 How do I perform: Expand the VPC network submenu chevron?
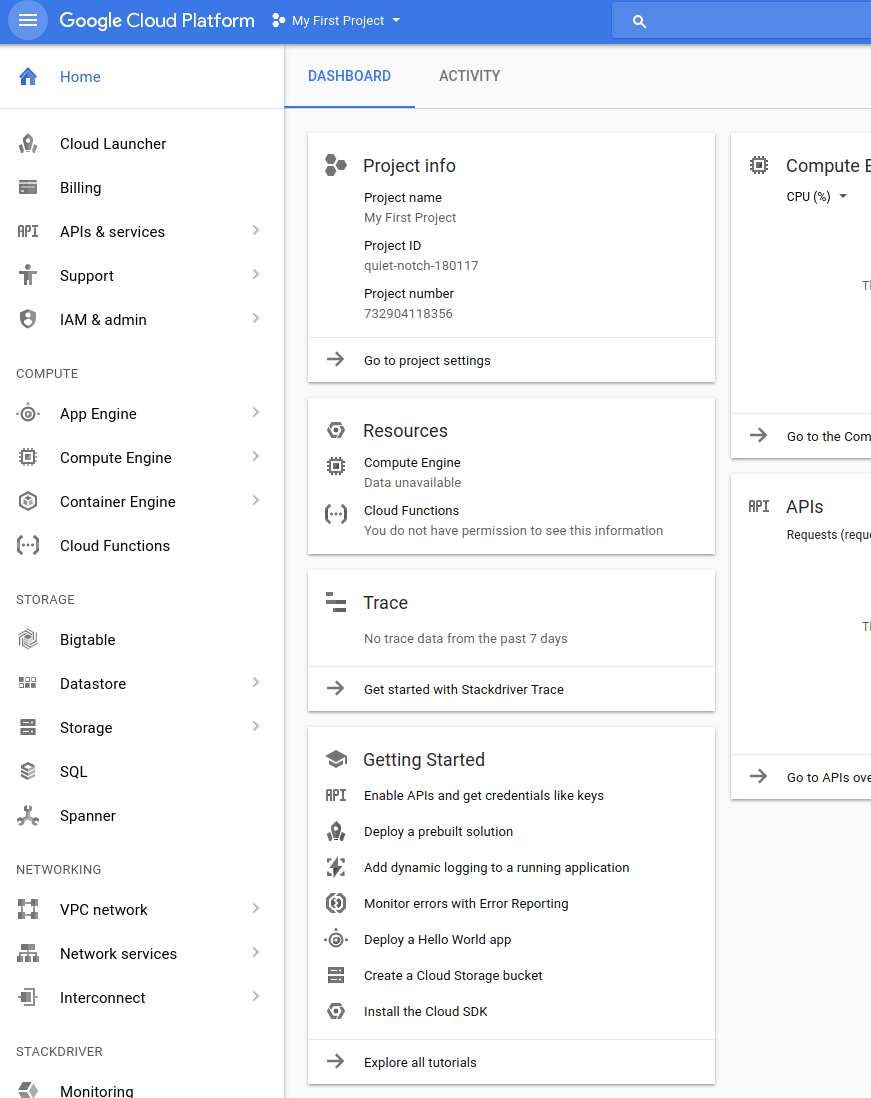(x=256, y=908)
